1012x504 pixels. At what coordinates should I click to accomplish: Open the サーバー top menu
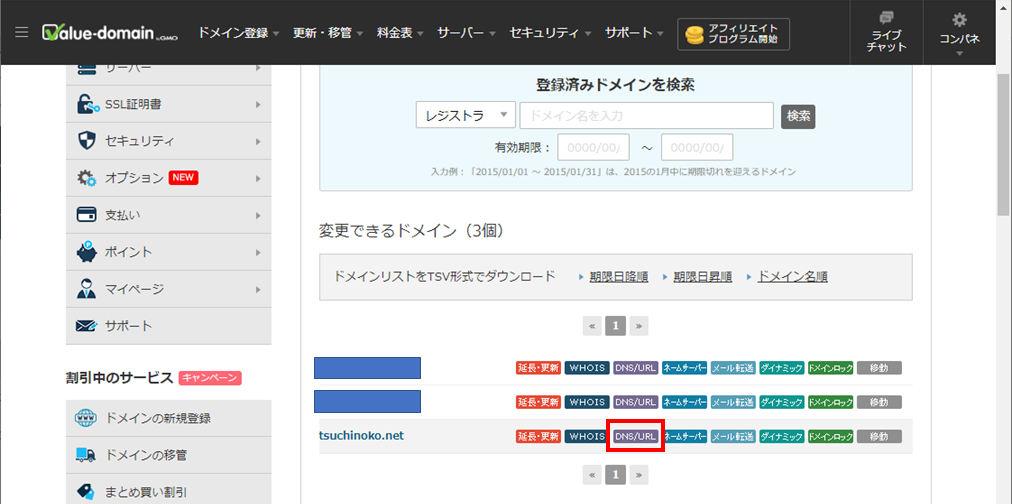[x=466, y=33]
